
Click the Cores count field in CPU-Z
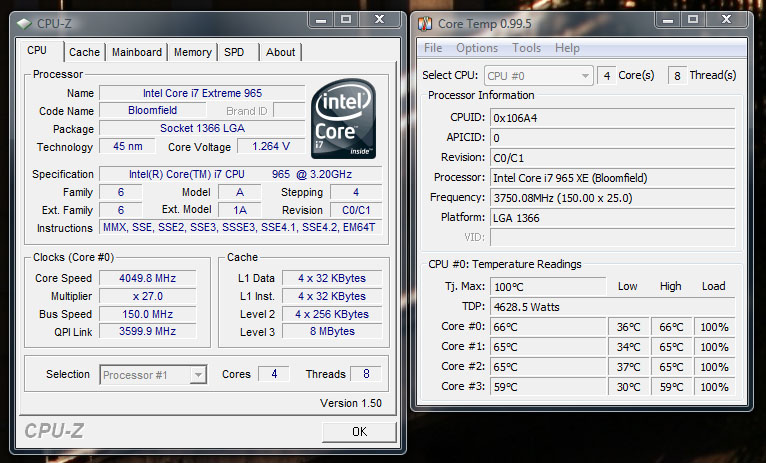(x=274, y=374)
